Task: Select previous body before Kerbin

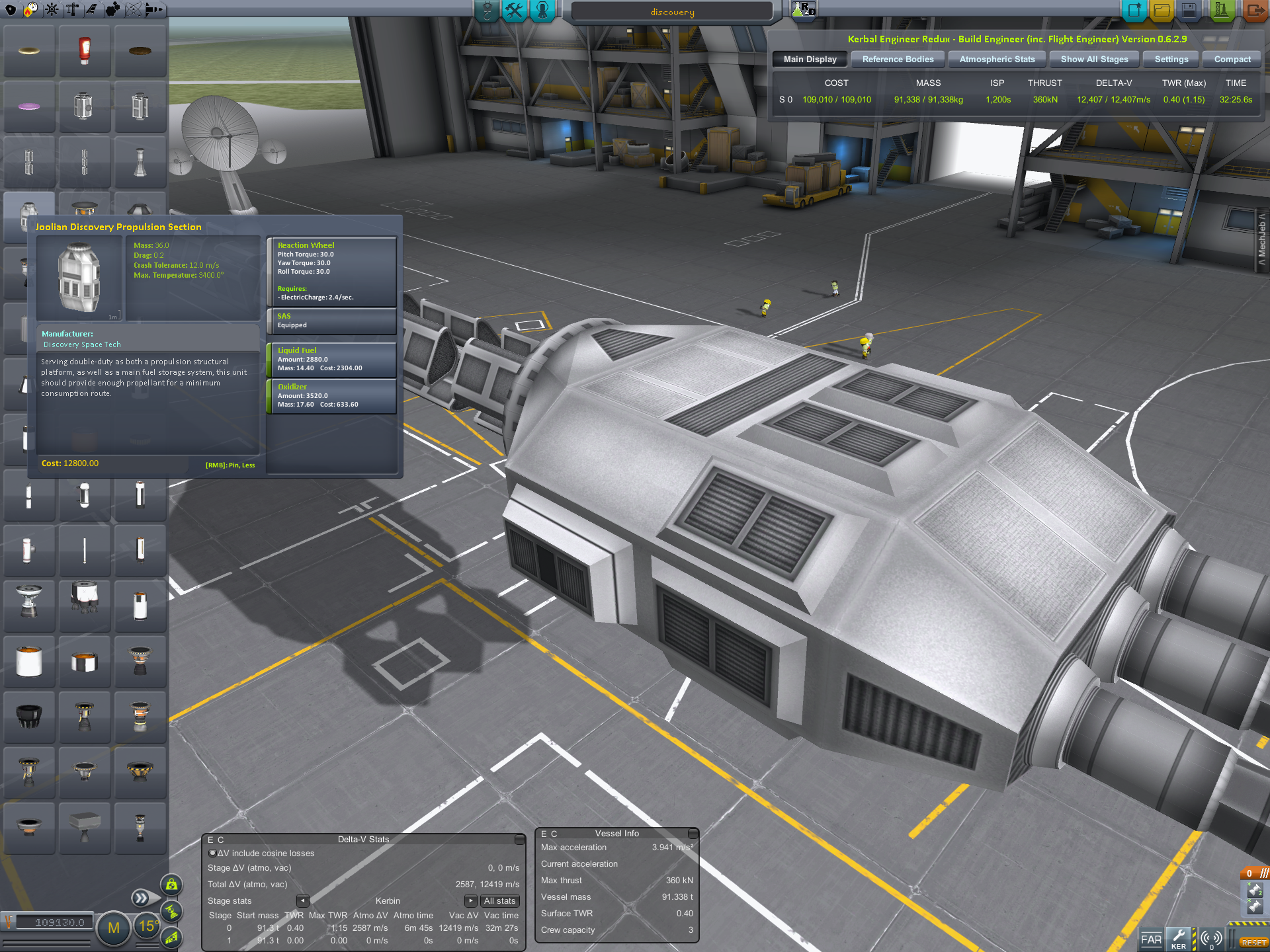Action: pyautogui.click(x=303, y=901)
